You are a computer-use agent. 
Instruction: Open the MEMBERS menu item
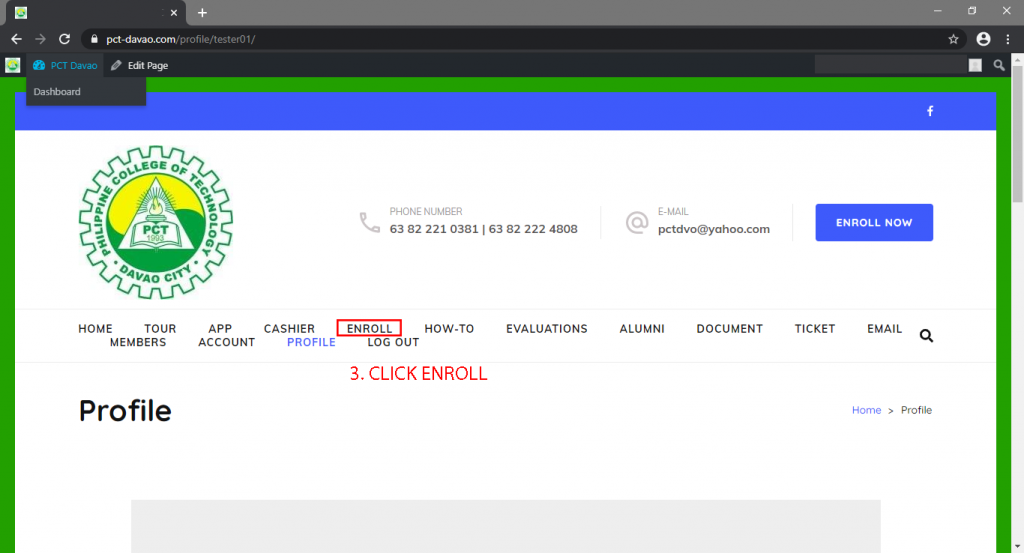(138, 343)
